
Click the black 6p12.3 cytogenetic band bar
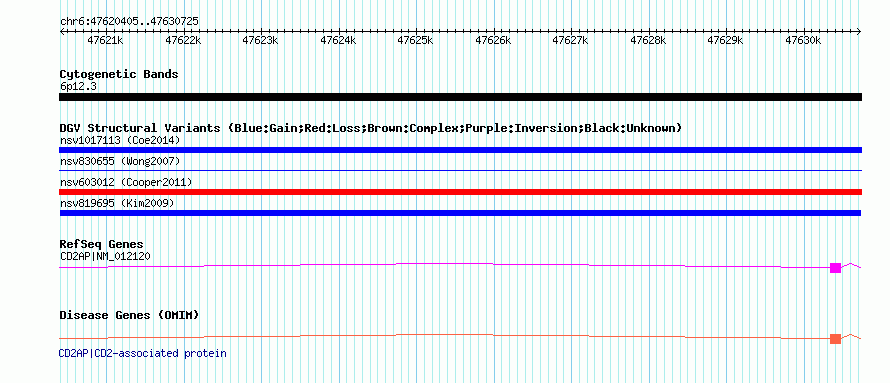tap(460, 97)
